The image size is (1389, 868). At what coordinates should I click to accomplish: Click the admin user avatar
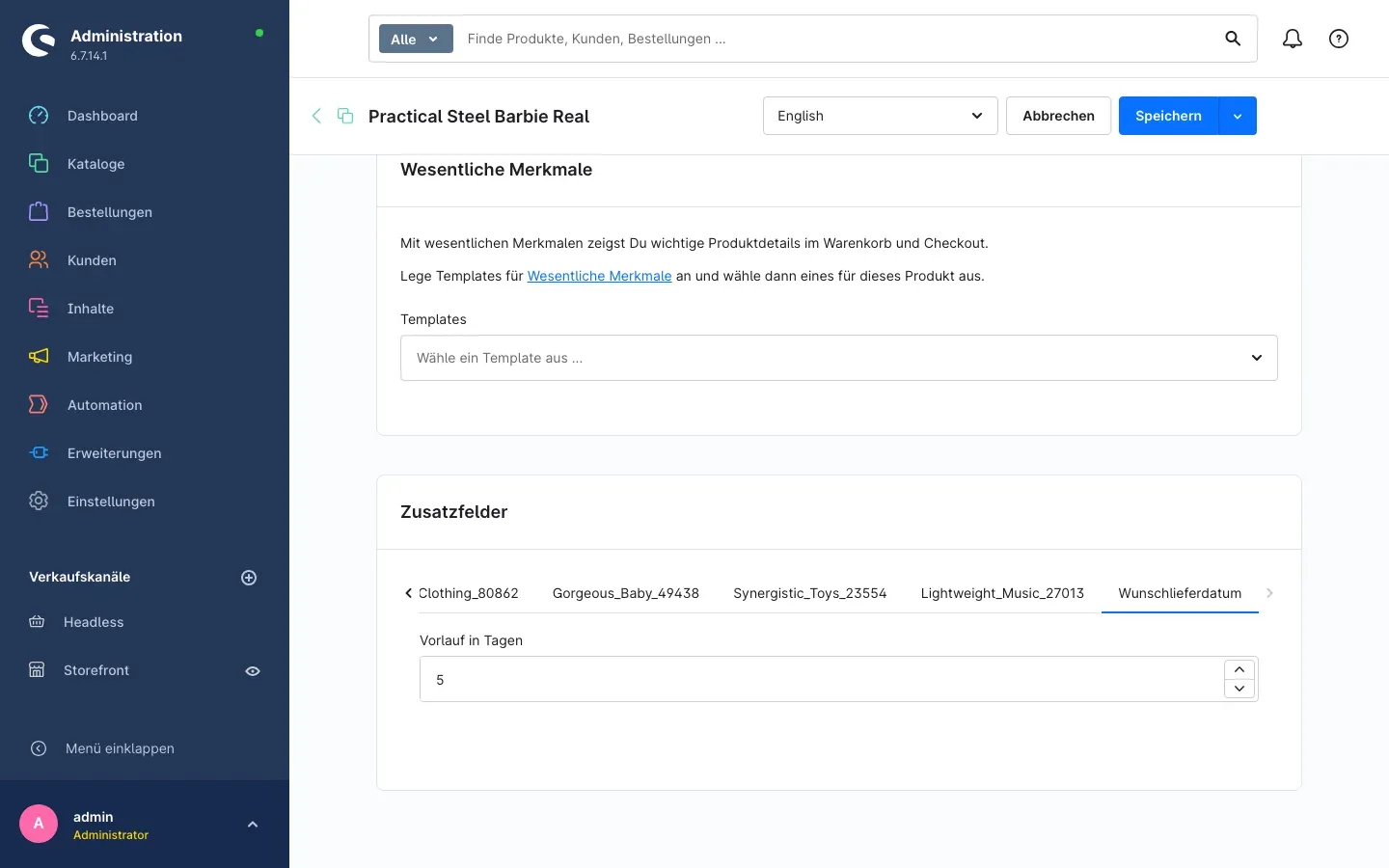(39, 824)
